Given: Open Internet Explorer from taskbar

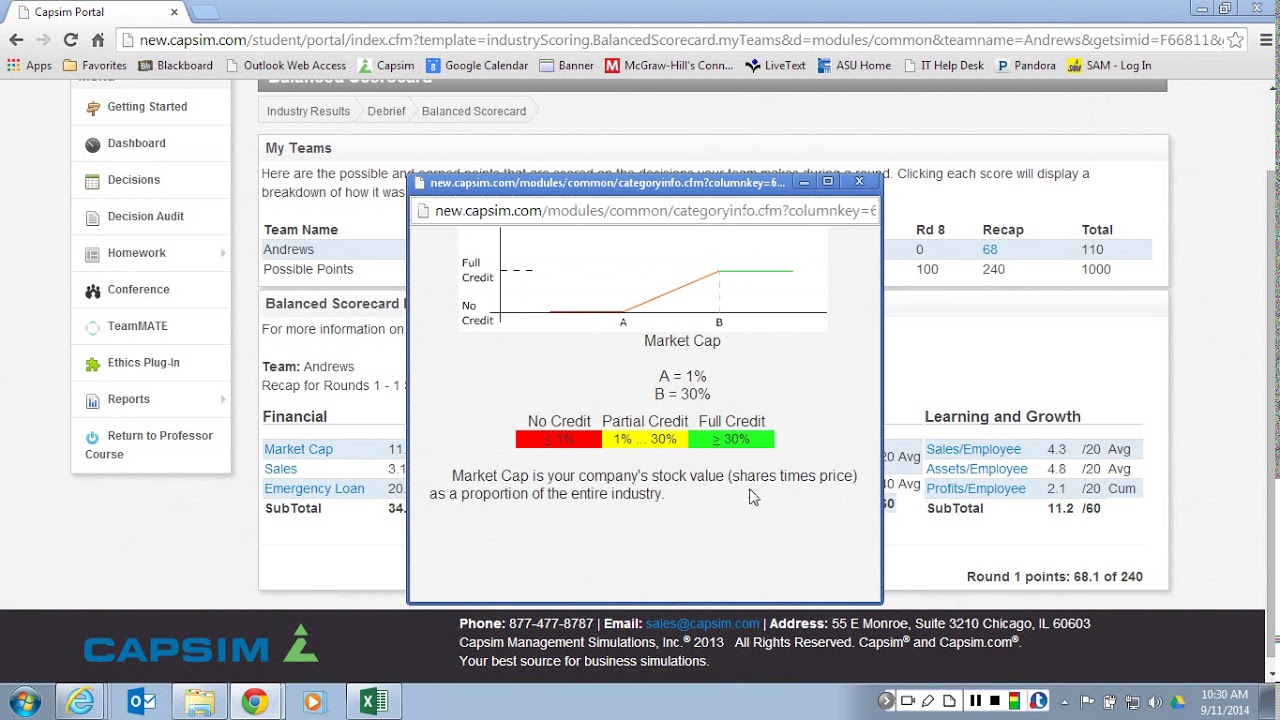Looking at the screenshot, I should coord(80,702).
